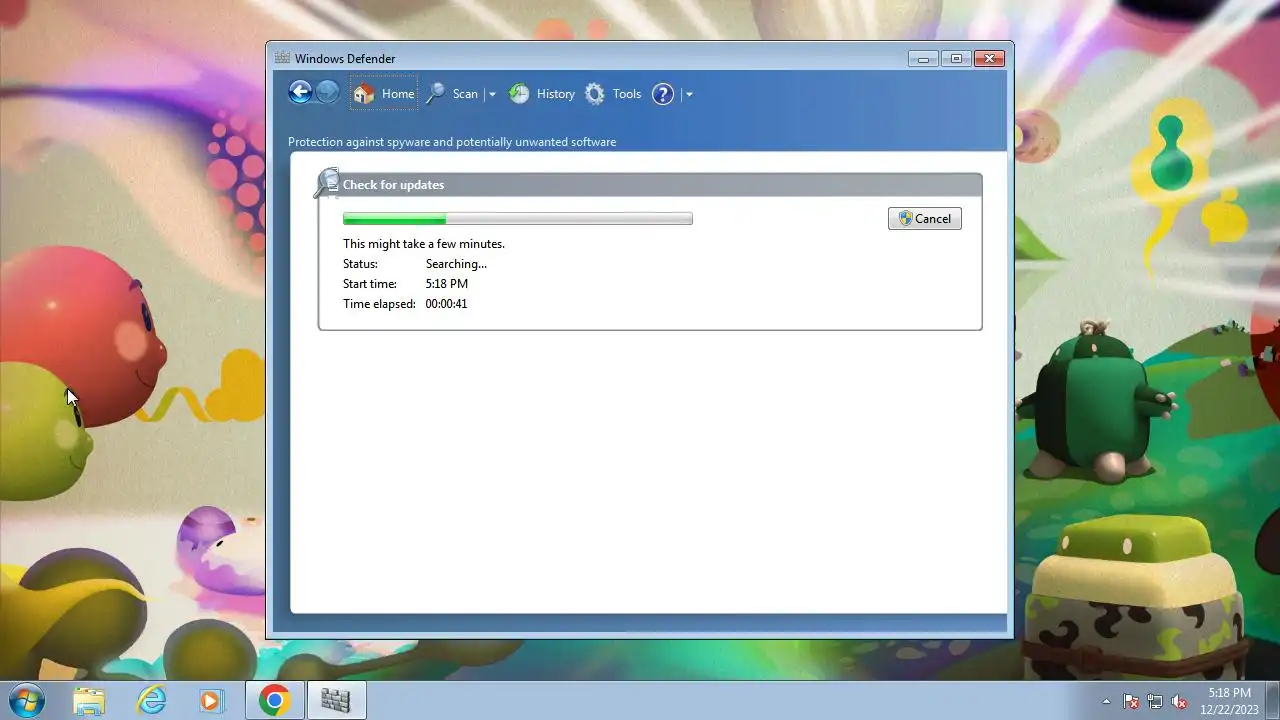Click the Windows Defender title bar icon
The height and width of the screenshot is (720, 1280).
[x=282, y=58]
